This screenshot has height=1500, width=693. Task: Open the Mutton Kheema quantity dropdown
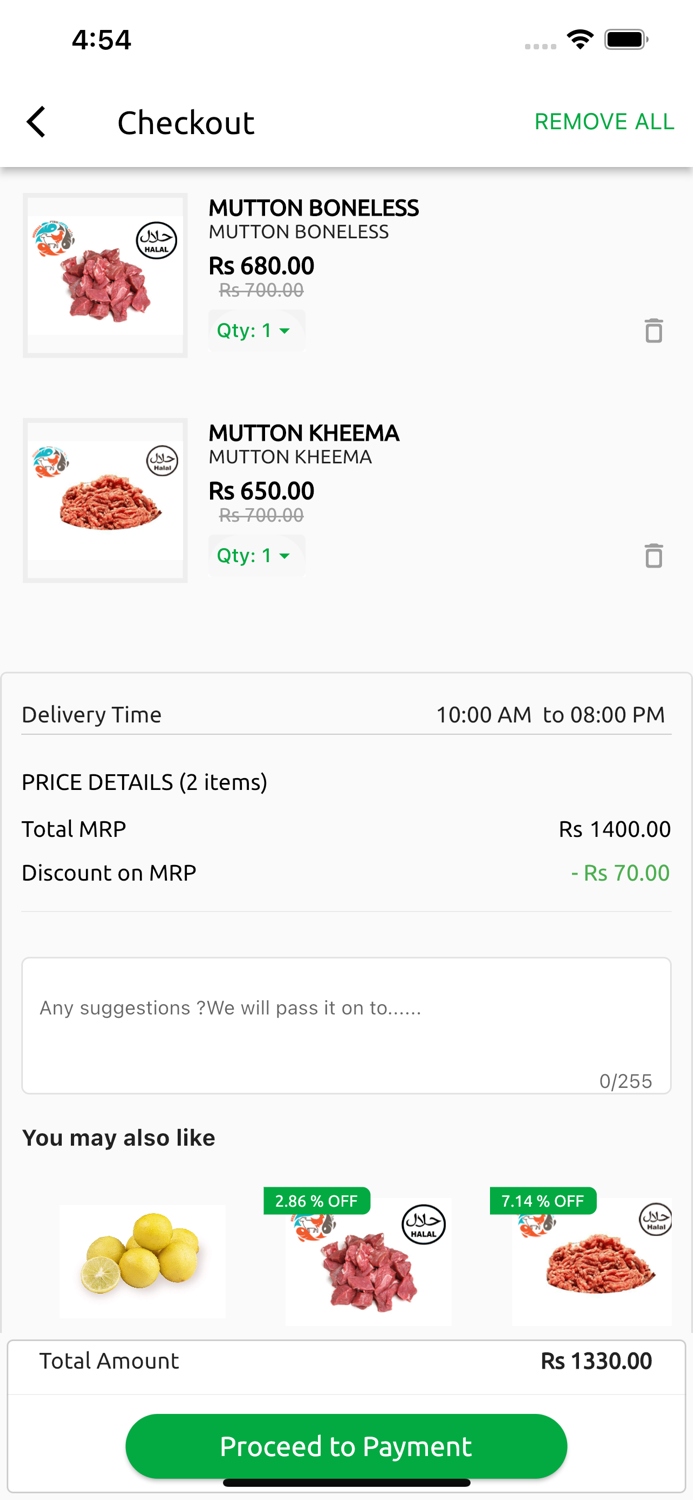click(255, 556)
